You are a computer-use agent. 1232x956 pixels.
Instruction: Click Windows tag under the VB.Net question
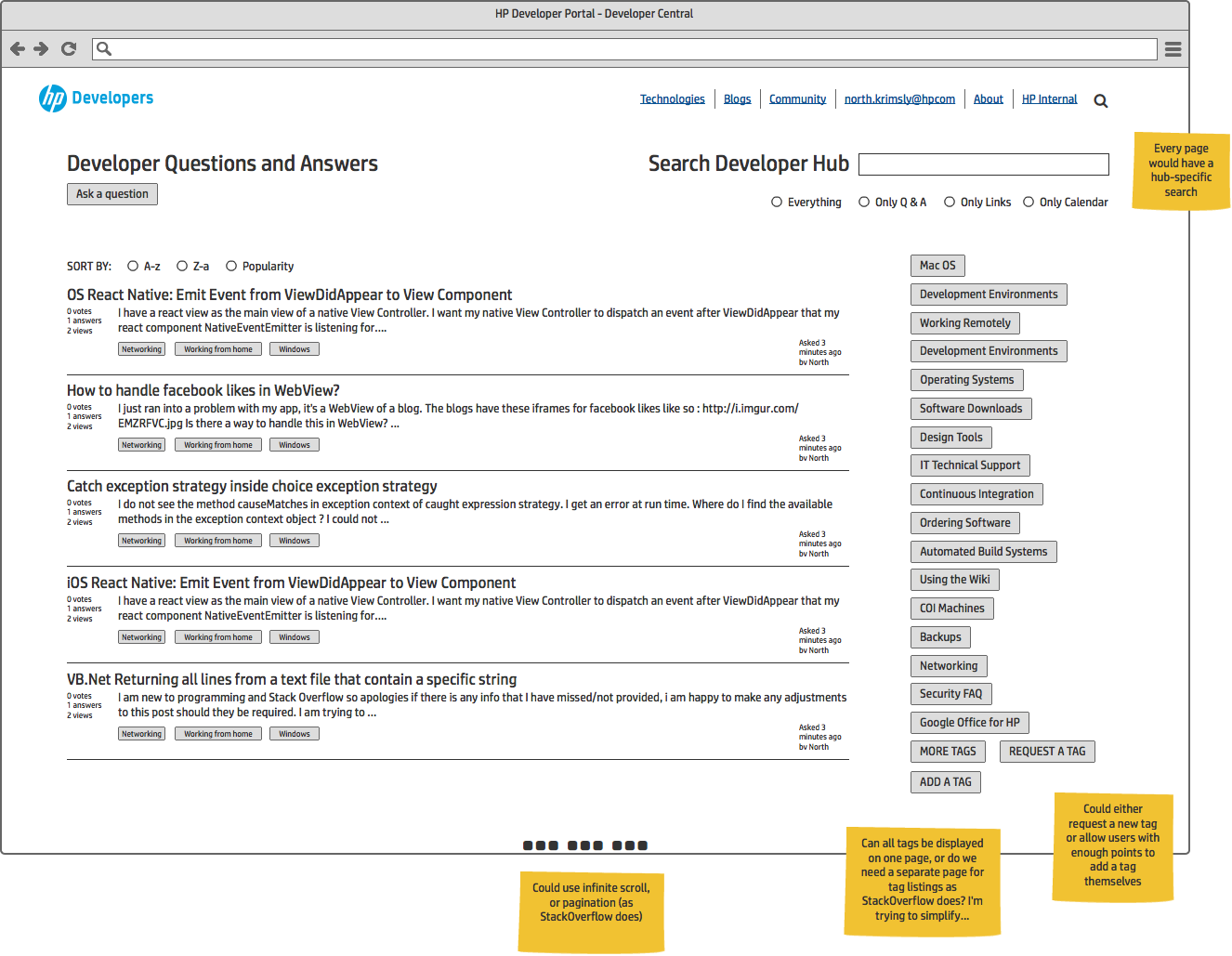point(295,734)
